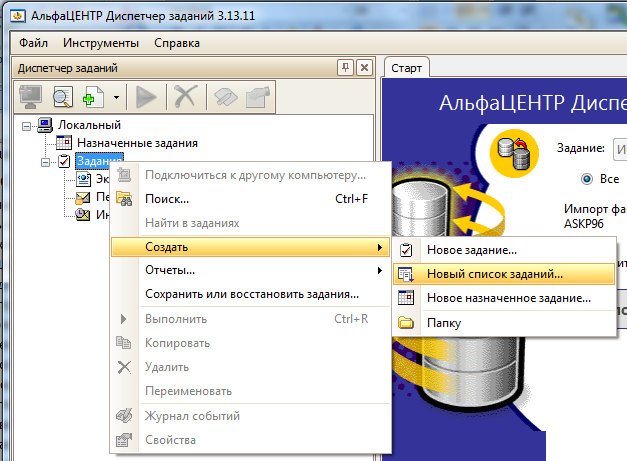The height and width of the screenshot is (461, 627).
Task: Collapse the Задания tree node
Action: 45,162
